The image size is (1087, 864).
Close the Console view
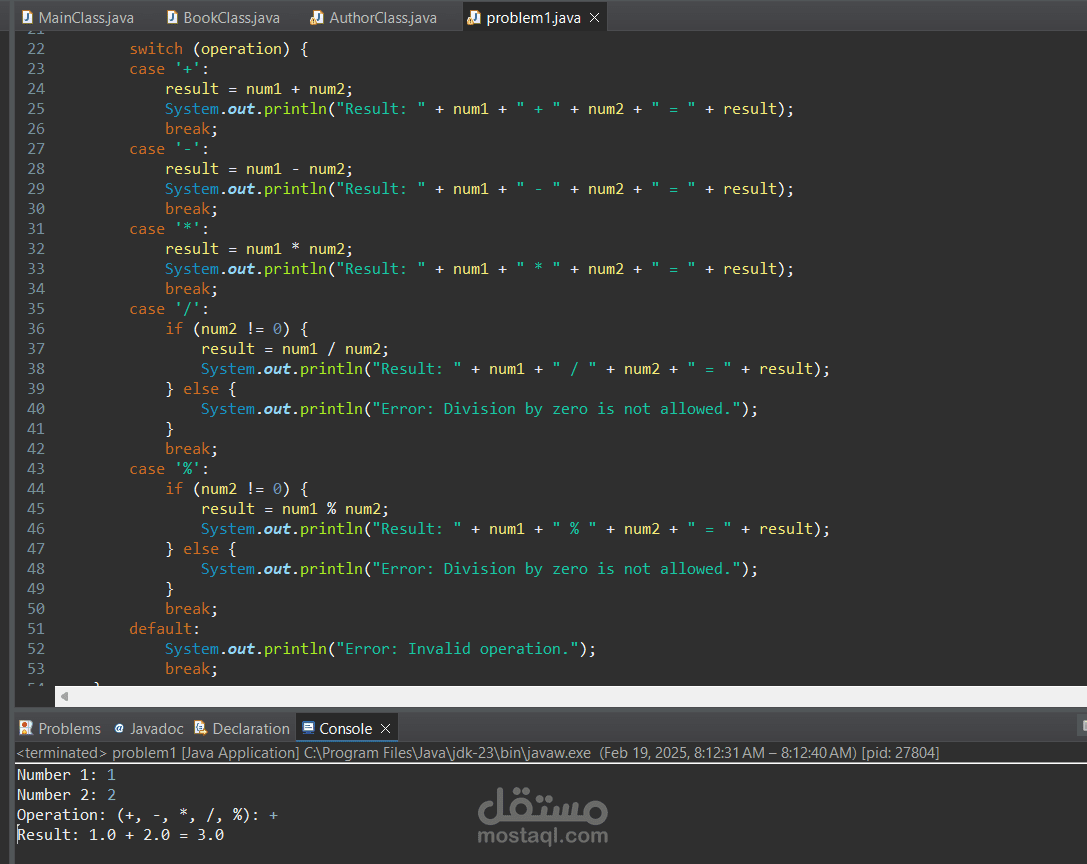coord(385,728)
